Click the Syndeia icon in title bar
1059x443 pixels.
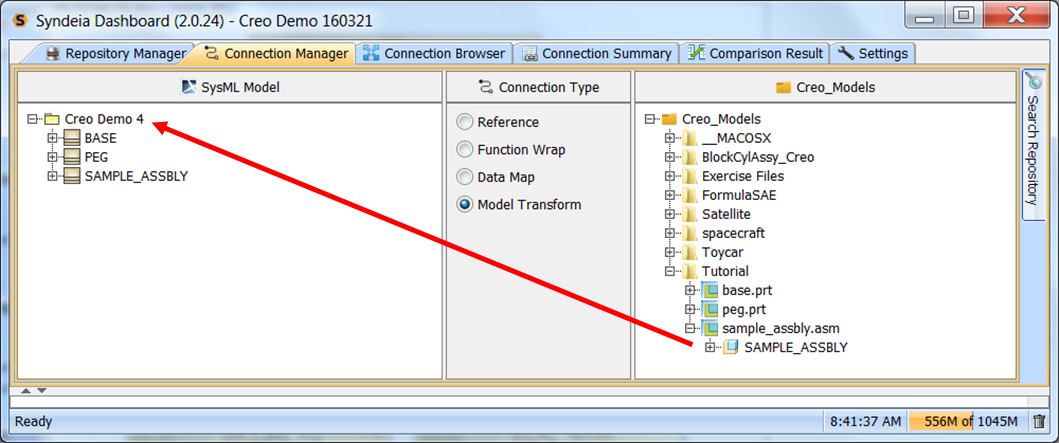[x=20, y=20]
